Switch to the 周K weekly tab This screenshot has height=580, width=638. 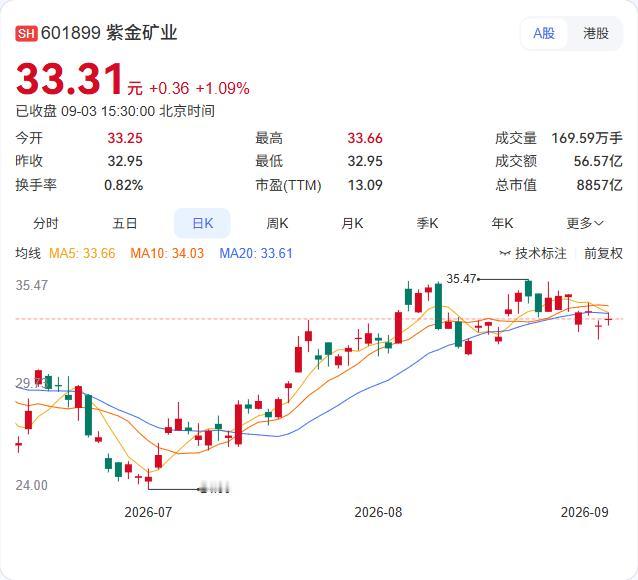pos(277,223)
